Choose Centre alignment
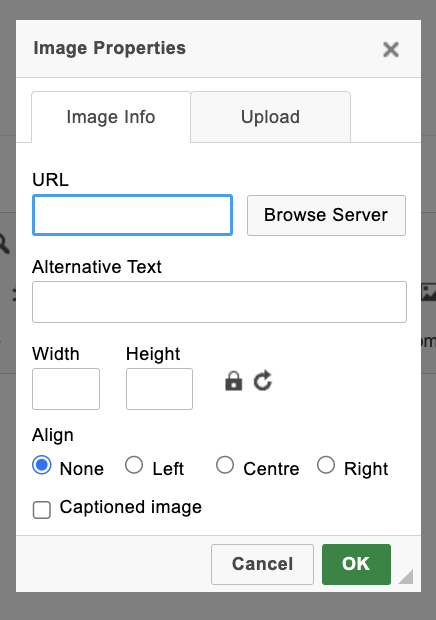The width and height of the screenshot is (436, 620). click(x=225, y=465)
